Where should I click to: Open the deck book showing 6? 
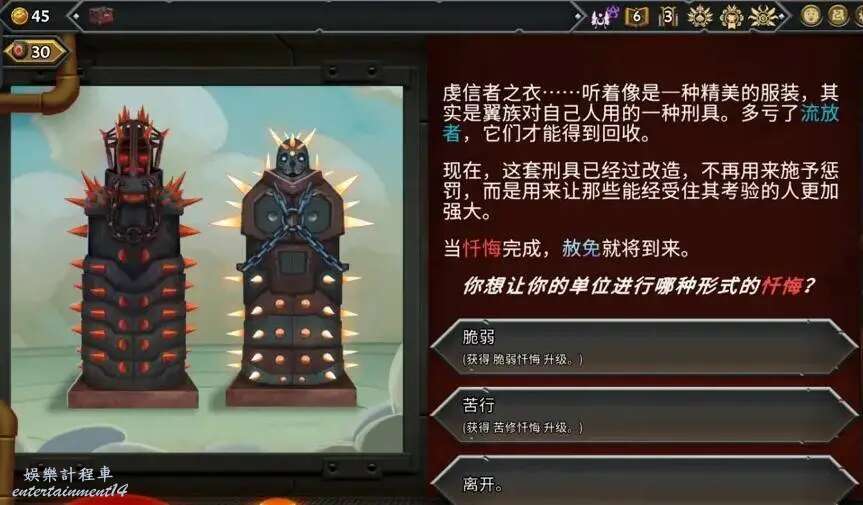[x=636, y=17]
